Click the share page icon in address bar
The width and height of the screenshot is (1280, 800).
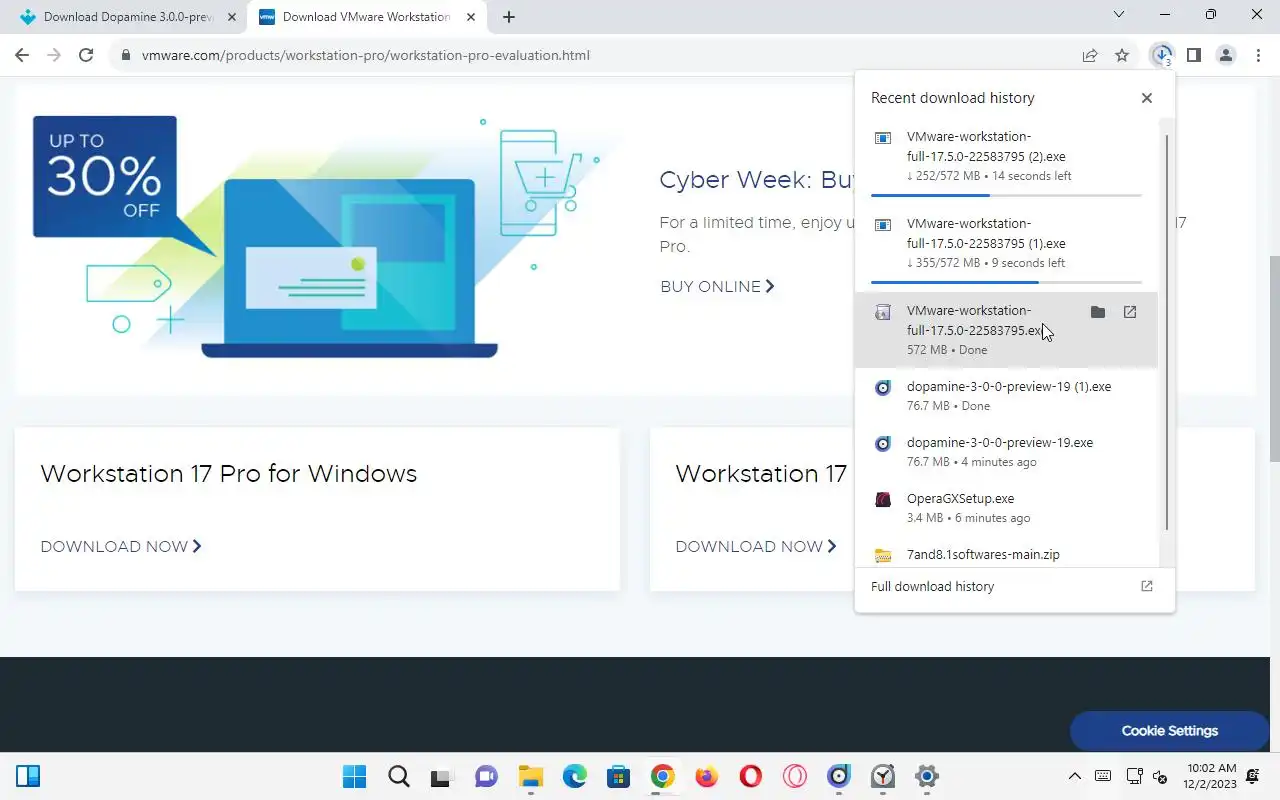point(1090,55)
